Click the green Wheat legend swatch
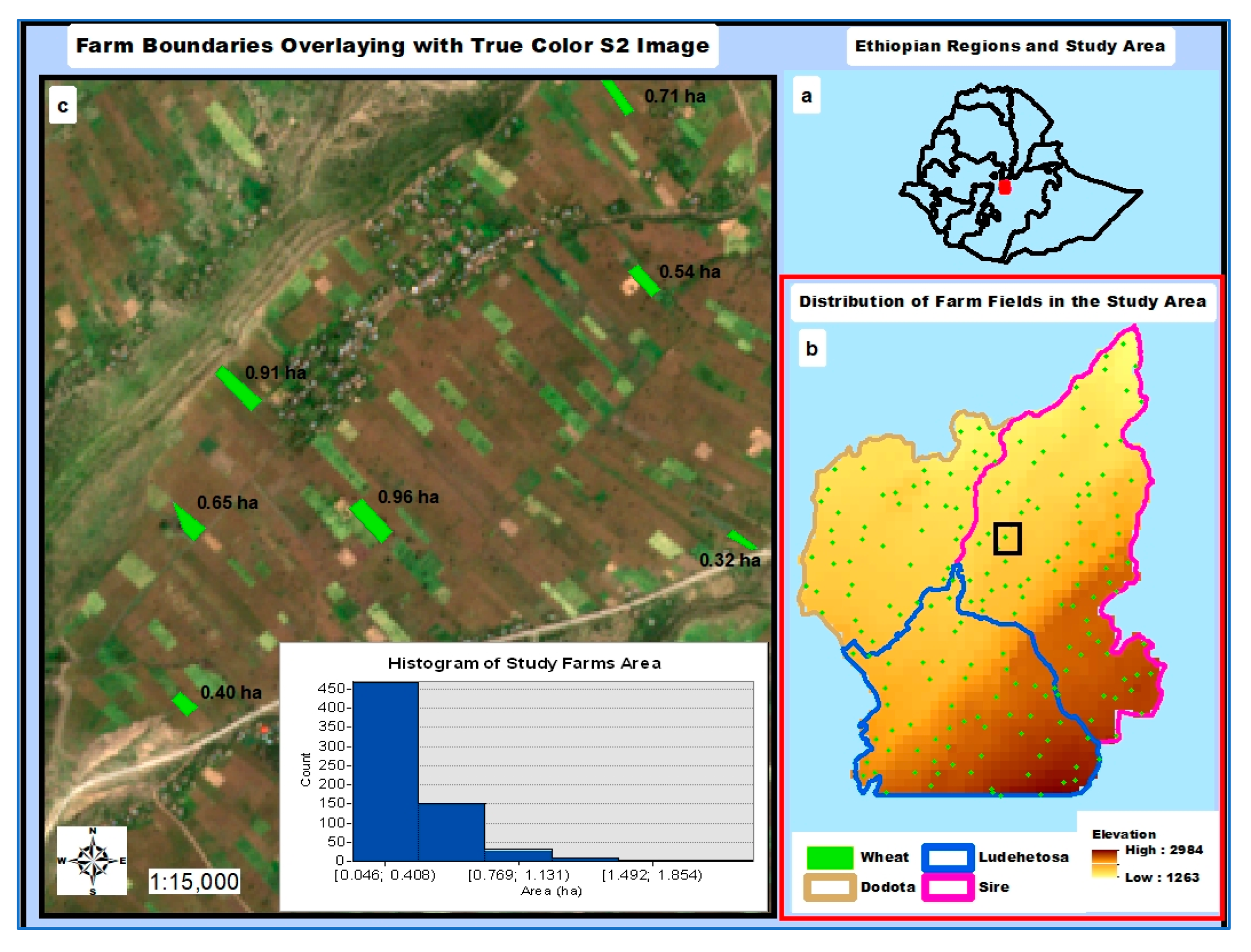1251x952 pixels. click(x=829, y=857)
